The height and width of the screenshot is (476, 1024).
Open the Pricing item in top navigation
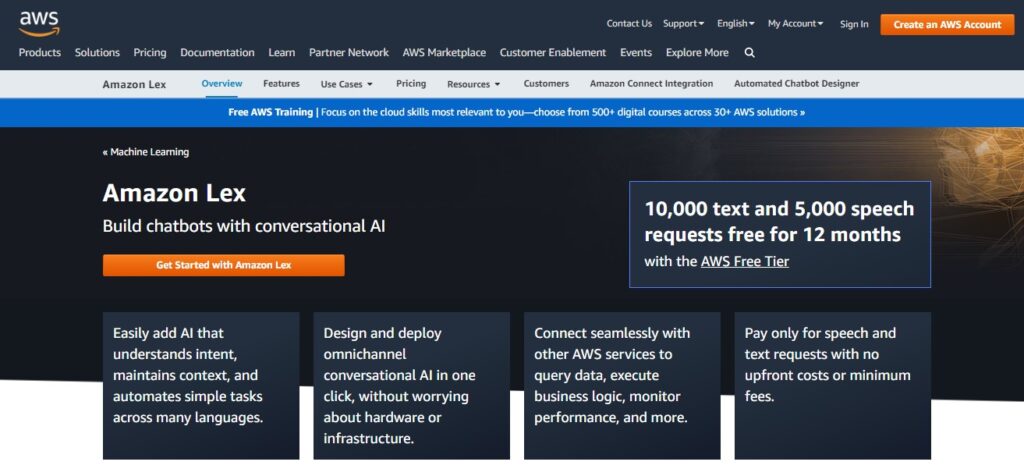tap(150, 52)
